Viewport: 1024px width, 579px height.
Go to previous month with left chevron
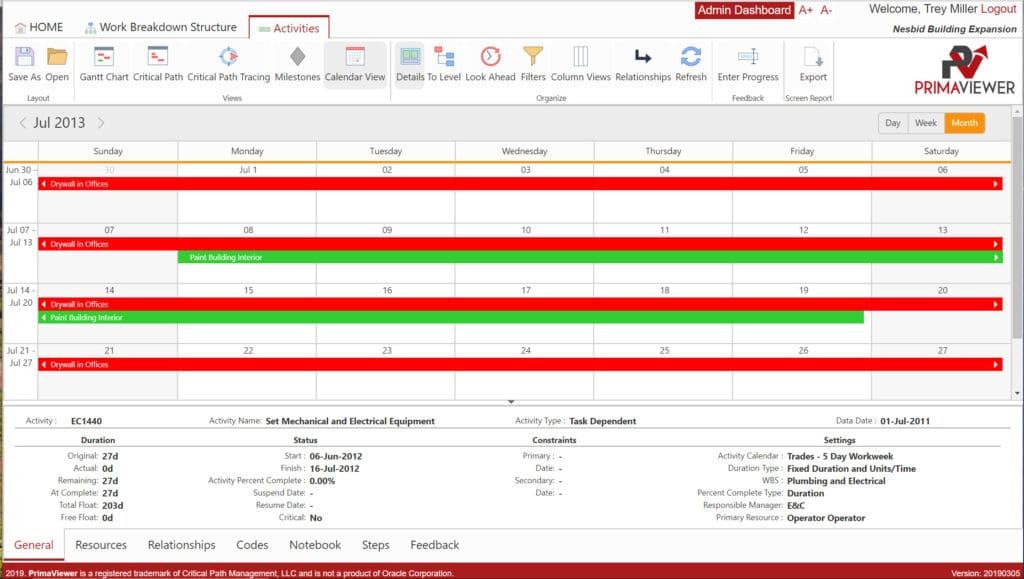(x=22, y=122)
